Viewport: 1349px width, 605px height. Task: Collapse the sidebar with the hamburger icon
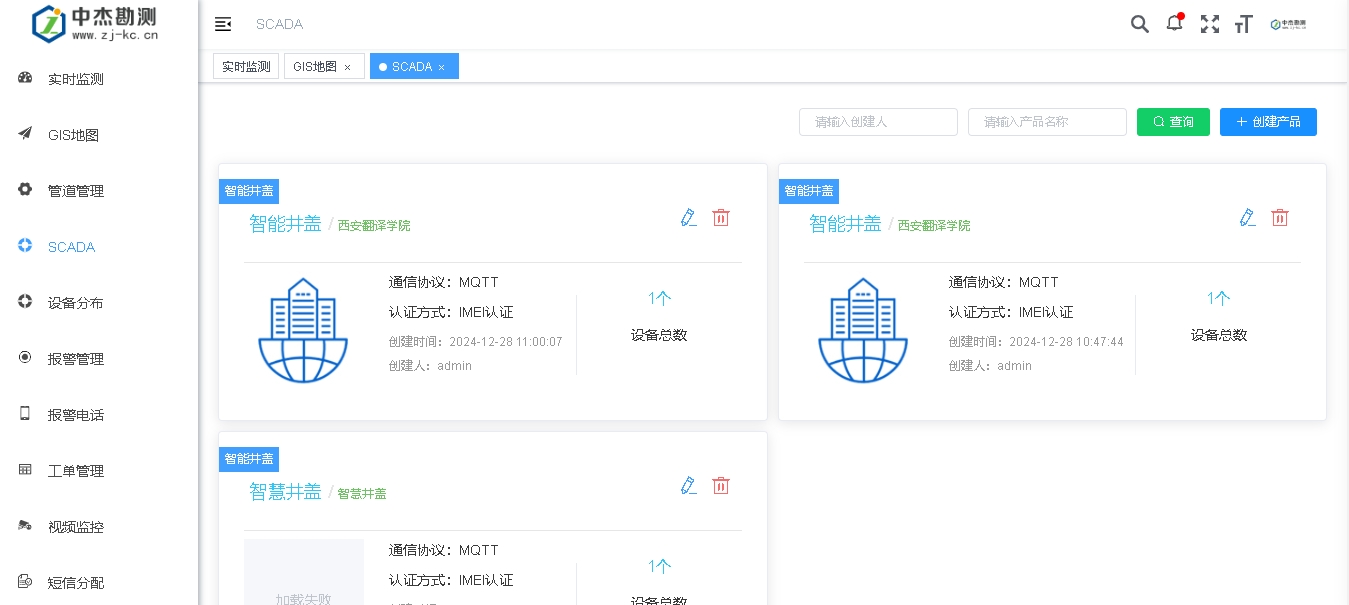pyautogui.click(x=223, y=24)
